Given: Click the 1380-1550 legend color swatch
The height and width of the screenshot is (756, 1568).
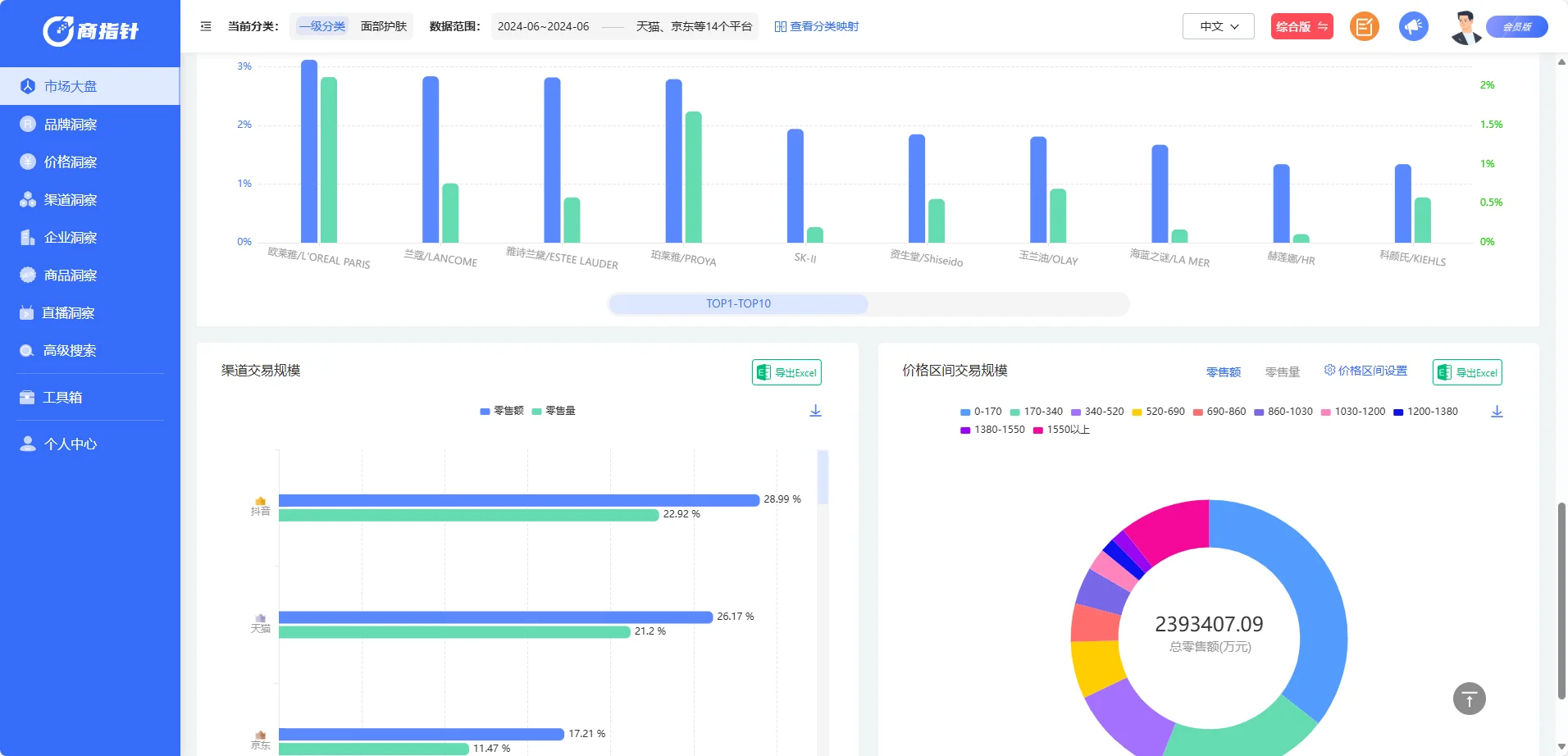Looking at the screenshot, I should (x=965, y=430).
